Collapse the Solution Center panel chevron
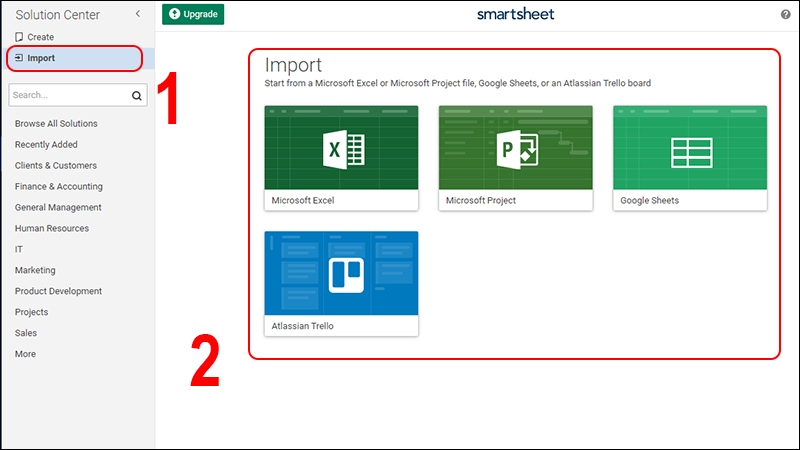 (138, 14)
